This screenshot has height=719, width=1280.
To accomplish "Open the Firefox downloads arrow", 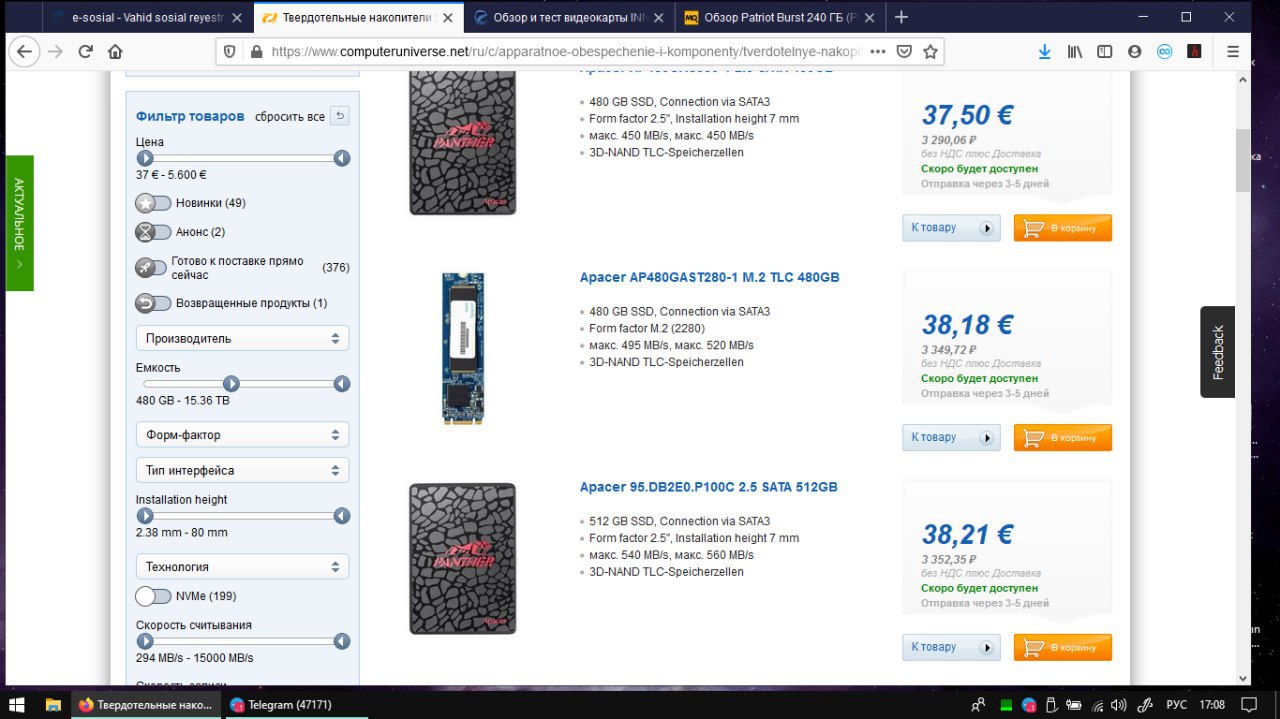I will point(1044,52).
